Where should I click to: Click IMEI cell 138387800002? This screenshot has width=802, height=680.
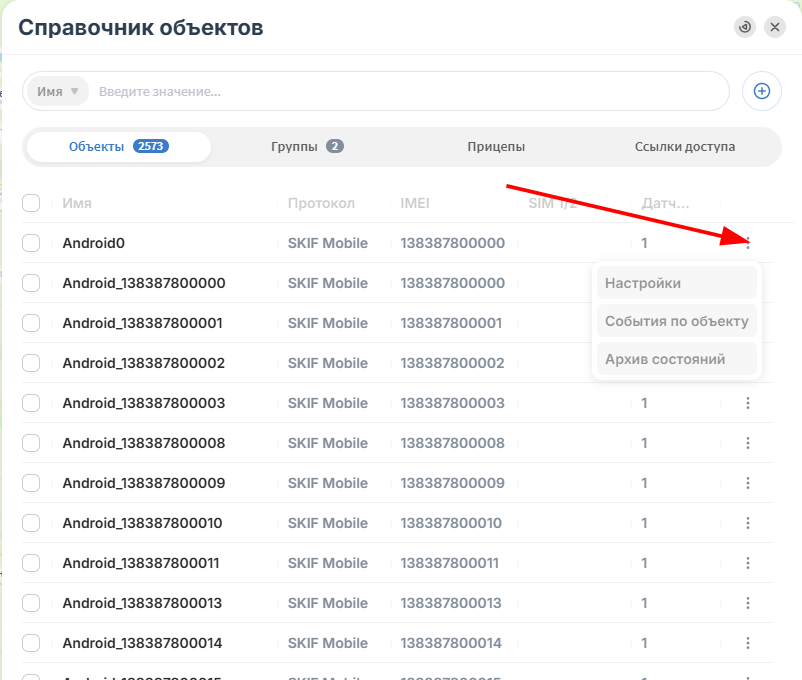click(x=453, y=363)
